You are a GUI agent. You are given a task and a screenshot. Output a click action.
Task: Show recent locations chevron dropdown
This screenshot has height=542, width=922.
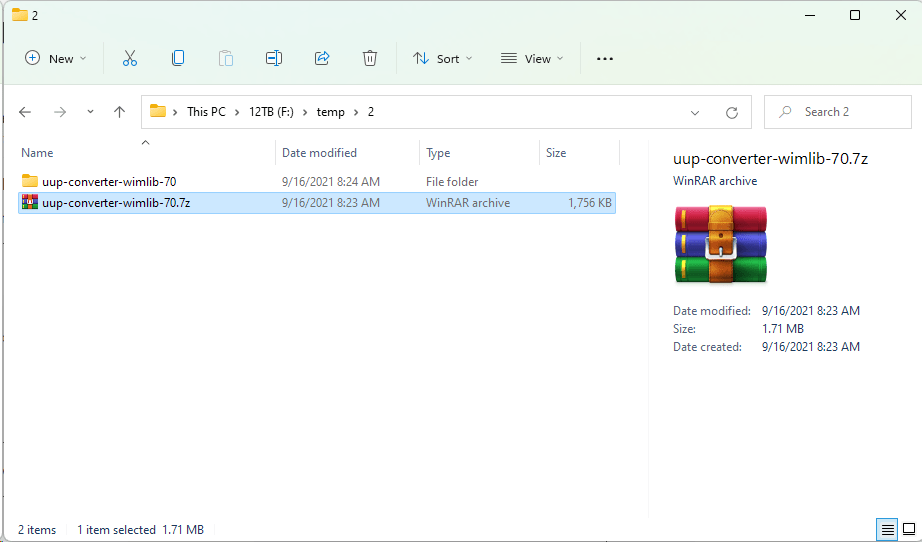90,113
